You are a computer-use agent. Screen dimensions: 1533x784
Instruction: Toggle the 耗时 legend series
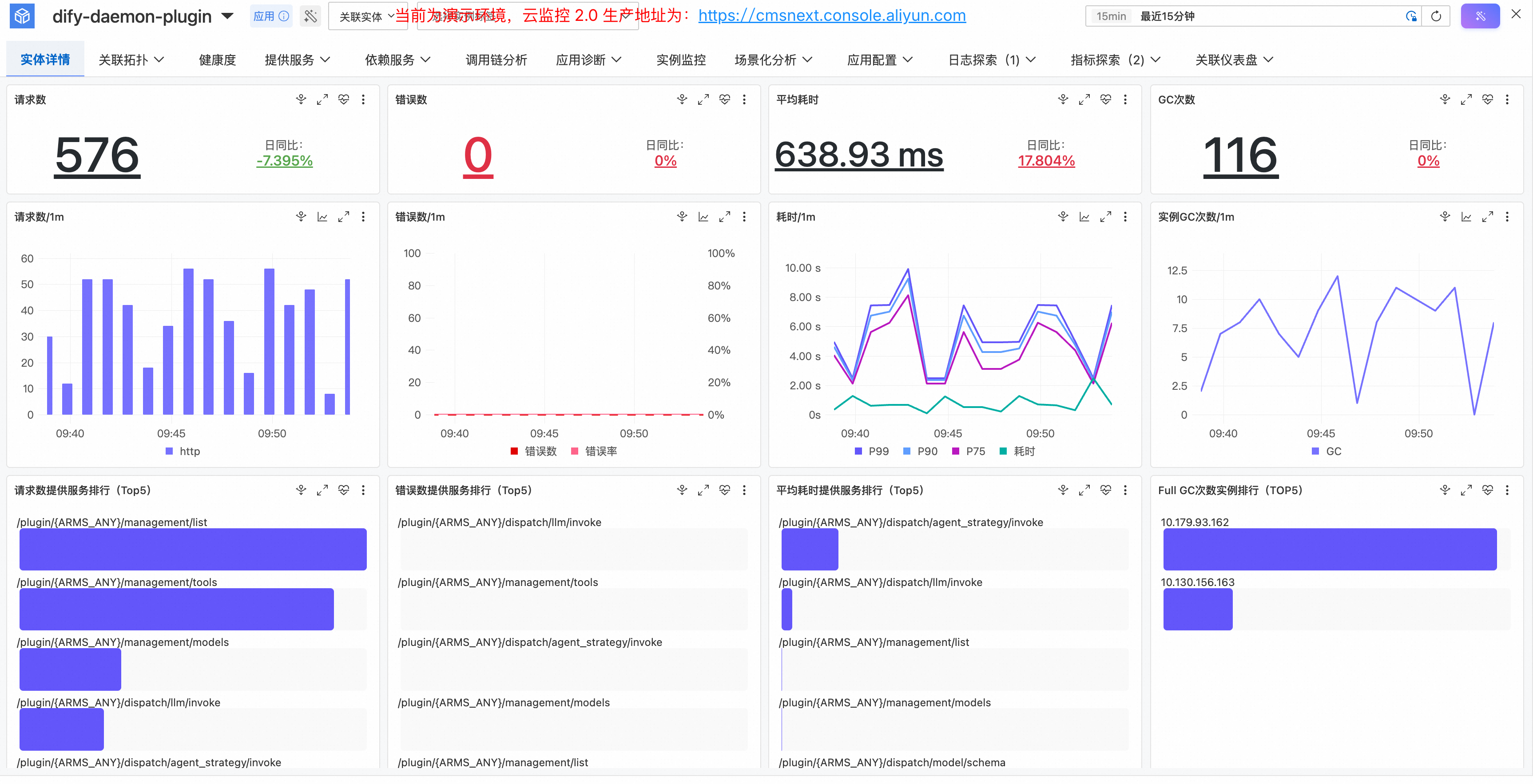[1018, 451]
